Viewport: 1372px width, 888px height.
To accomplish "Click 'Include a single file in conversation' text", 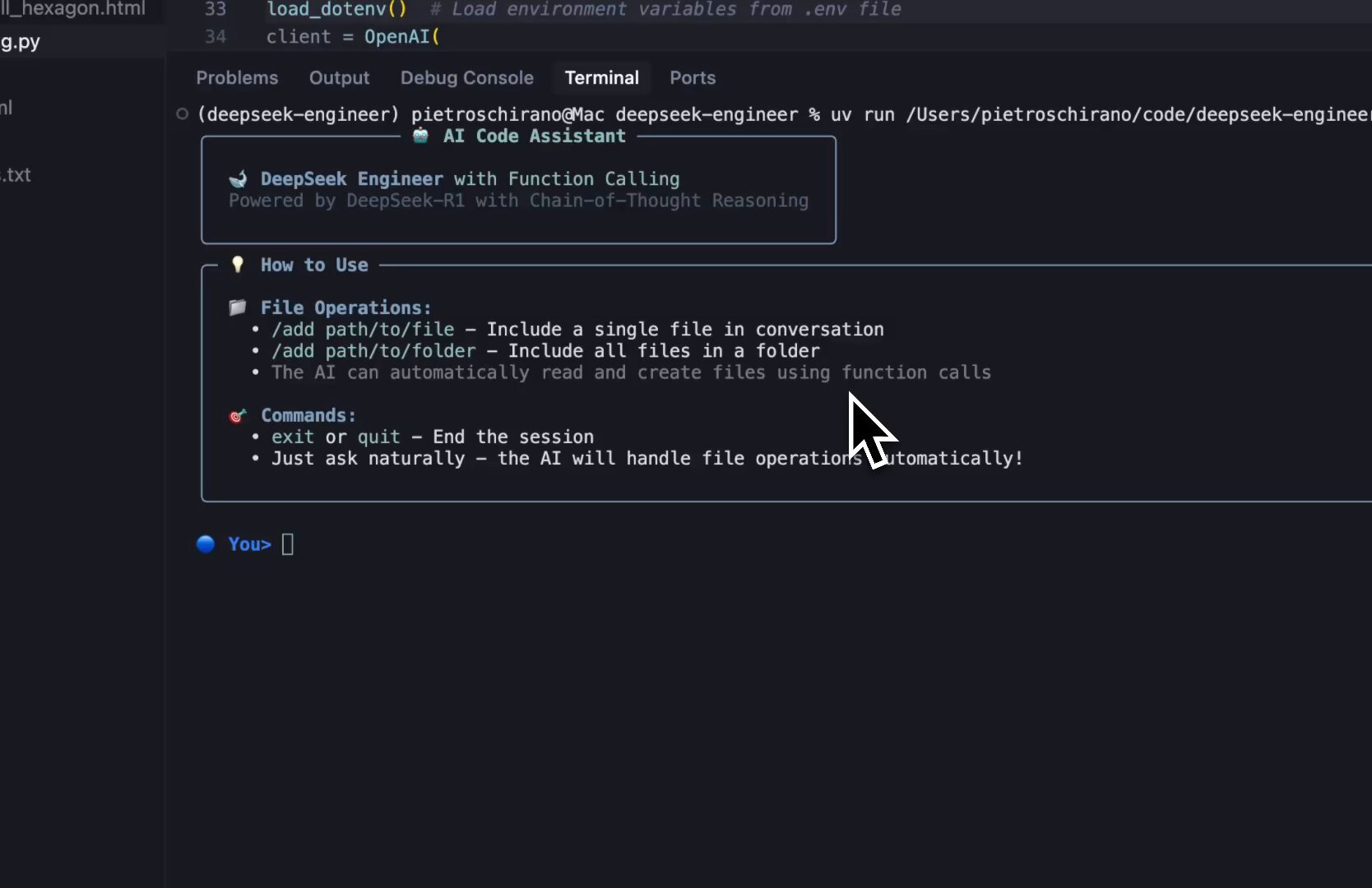I will tap(685, 329).
